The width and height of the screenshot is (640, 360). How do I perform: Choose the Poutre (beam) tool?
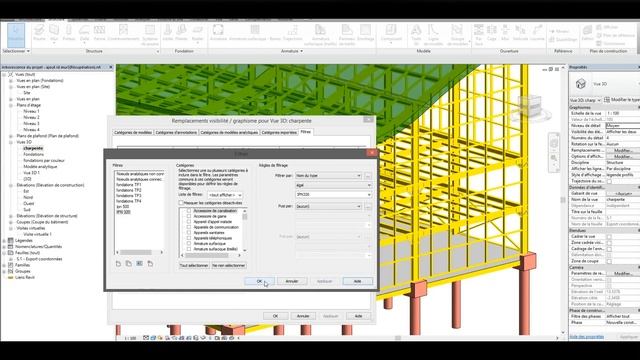coord(40,33)
